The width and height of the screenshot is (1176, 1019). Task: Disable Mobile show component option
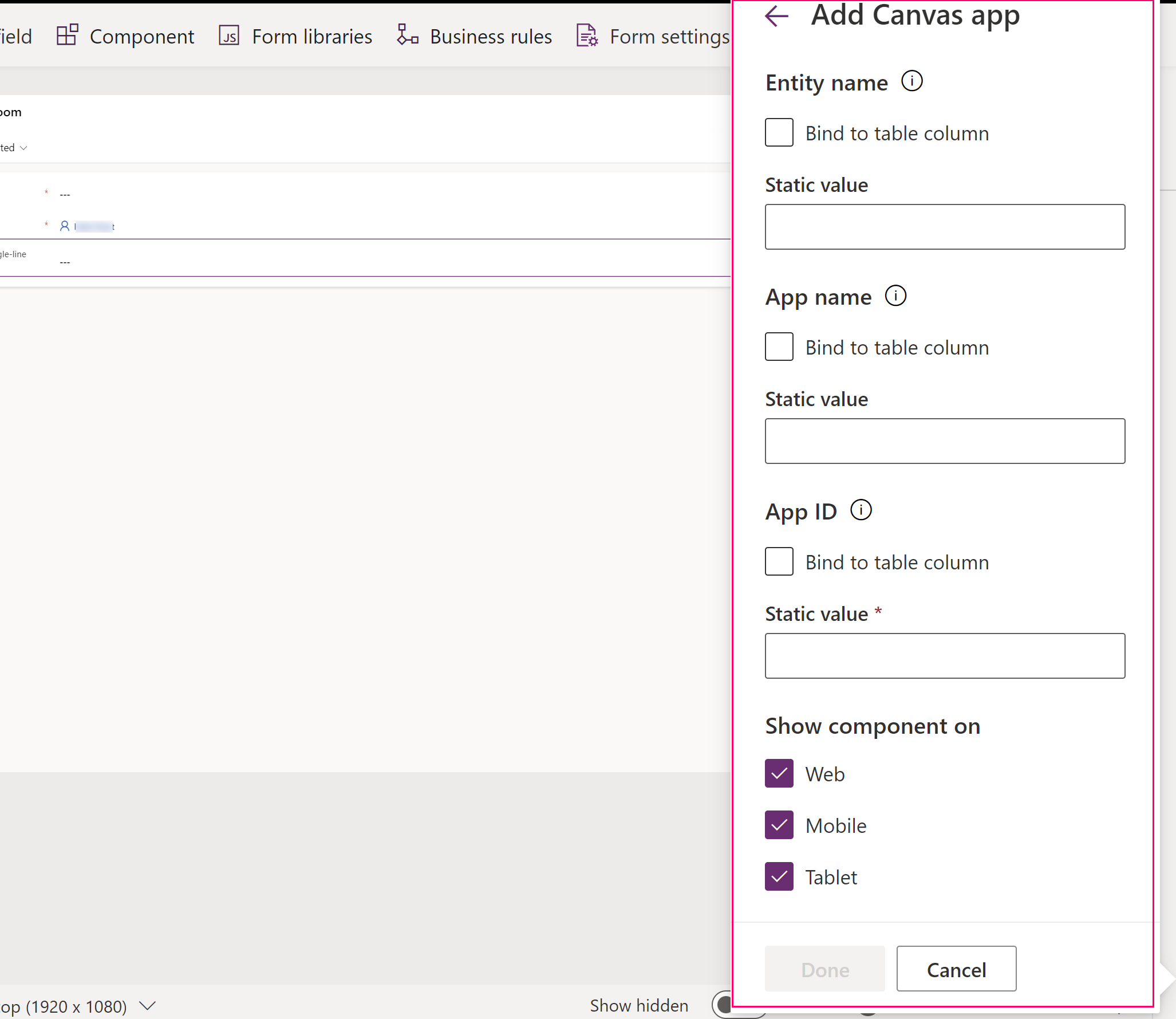(x=780, y=825)
